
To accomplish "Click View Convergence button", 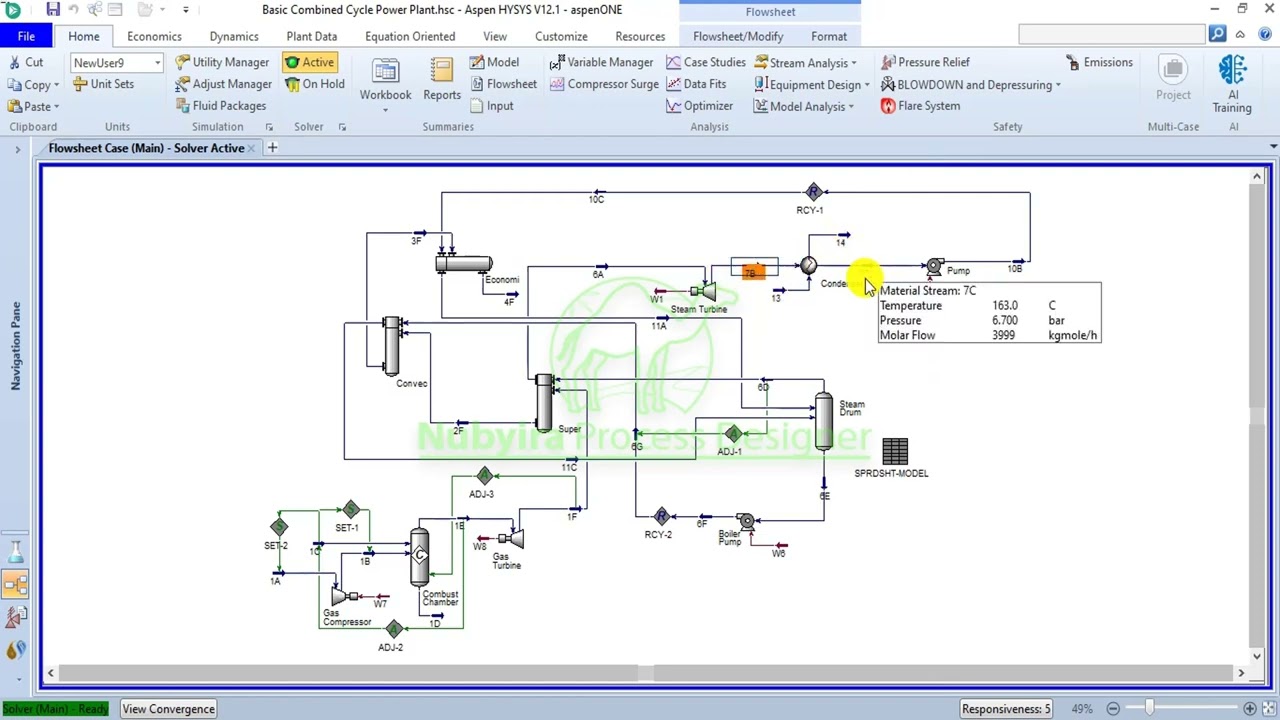I will point(168,709).
